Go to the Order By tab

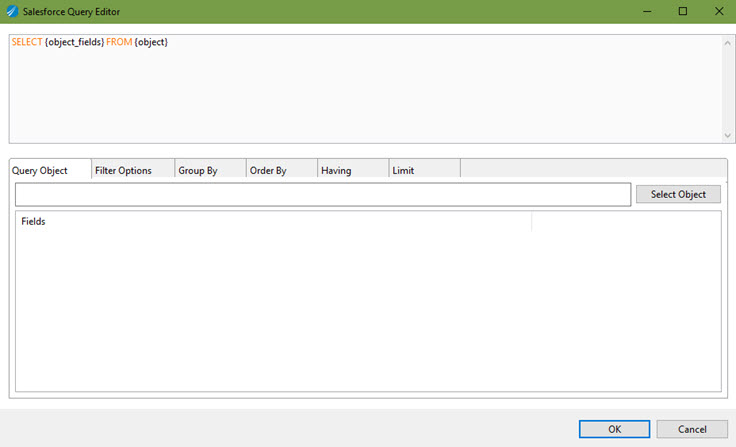[282, 170]
